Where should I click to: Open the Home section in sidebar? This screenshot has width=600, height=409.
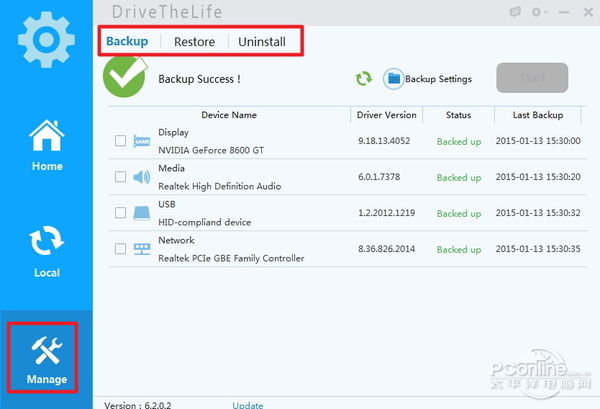tap(47, 145)
